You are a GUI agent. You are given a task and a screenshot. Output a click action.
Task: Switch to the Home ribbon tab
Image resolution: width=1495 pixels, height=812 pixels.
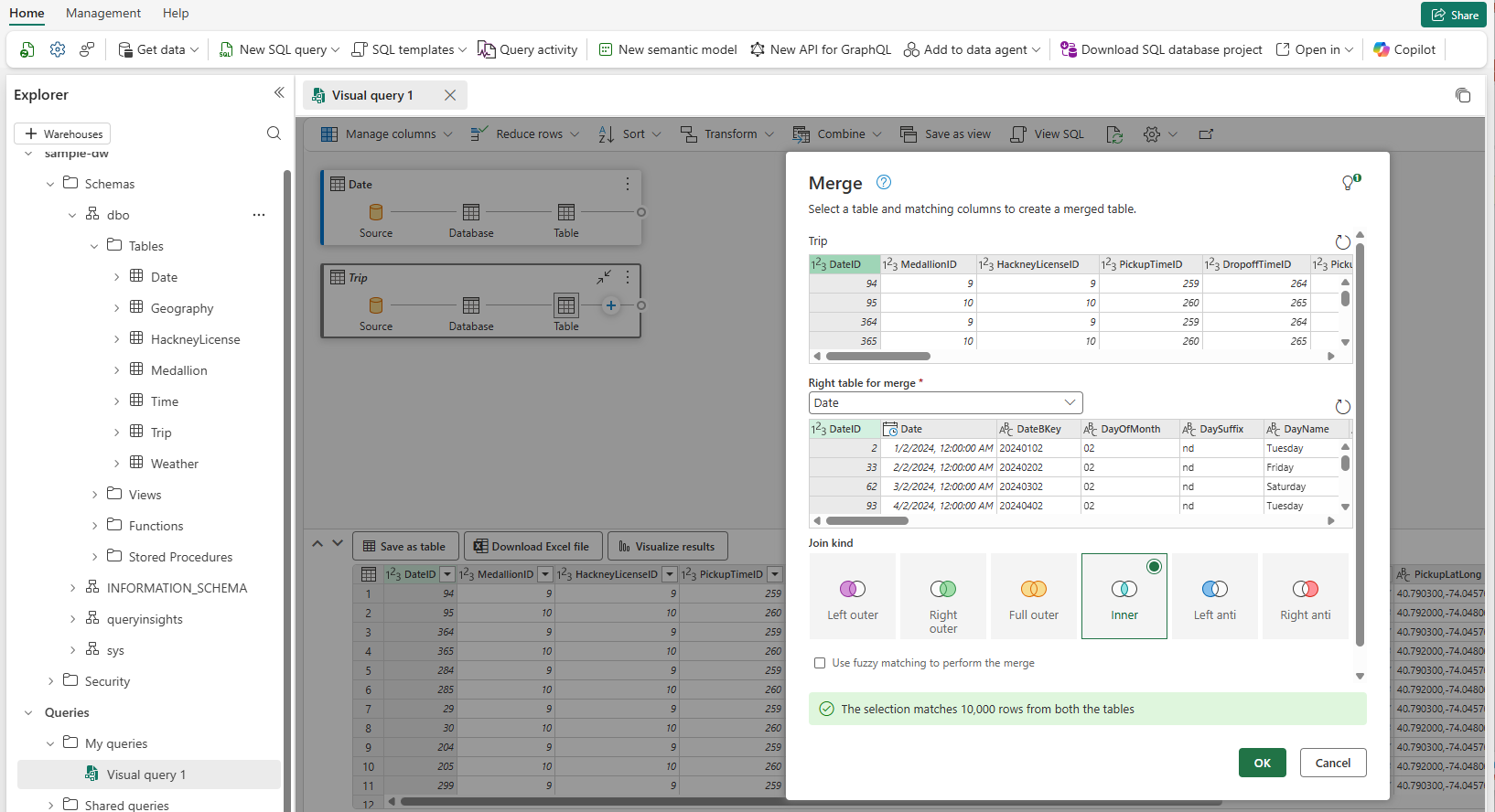pos(27,13)
